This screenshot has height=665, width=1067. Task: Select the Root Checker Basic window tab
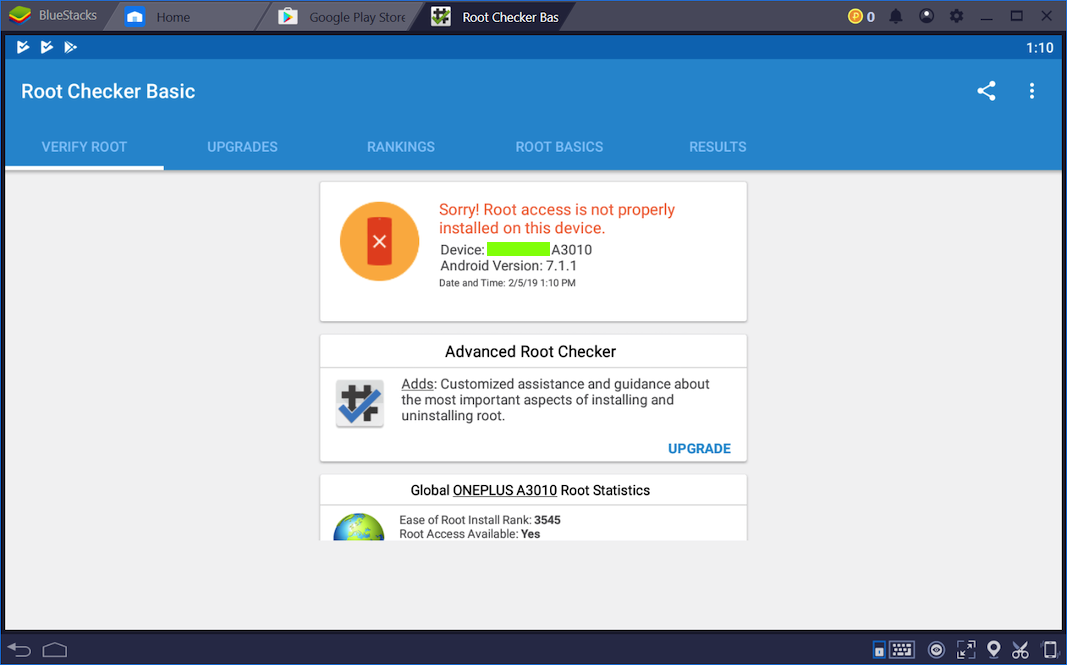click(x=495, y=17)
